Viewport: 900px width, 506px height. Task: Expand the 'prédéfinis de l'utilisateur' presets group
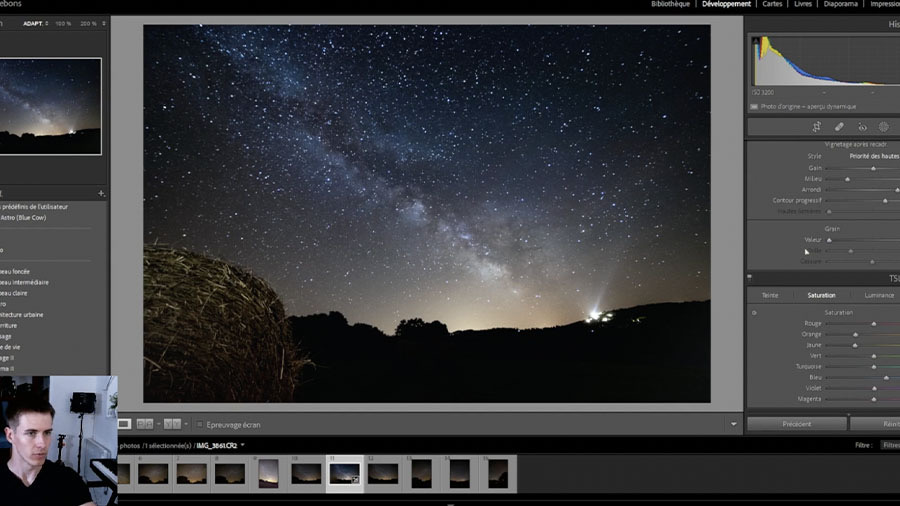(34, 207)
